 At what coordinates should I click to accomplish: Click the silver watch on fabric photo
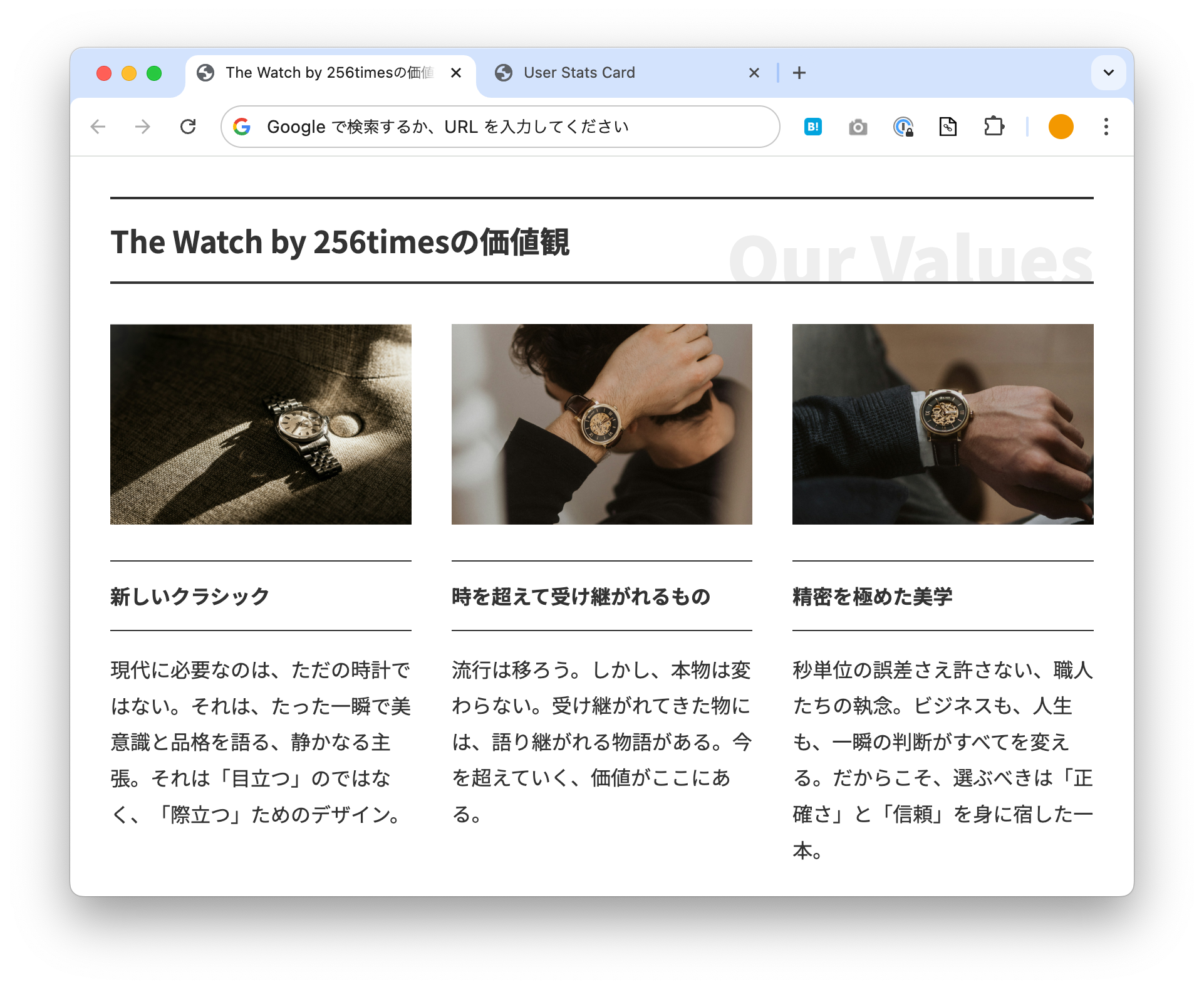pos(261,424)
